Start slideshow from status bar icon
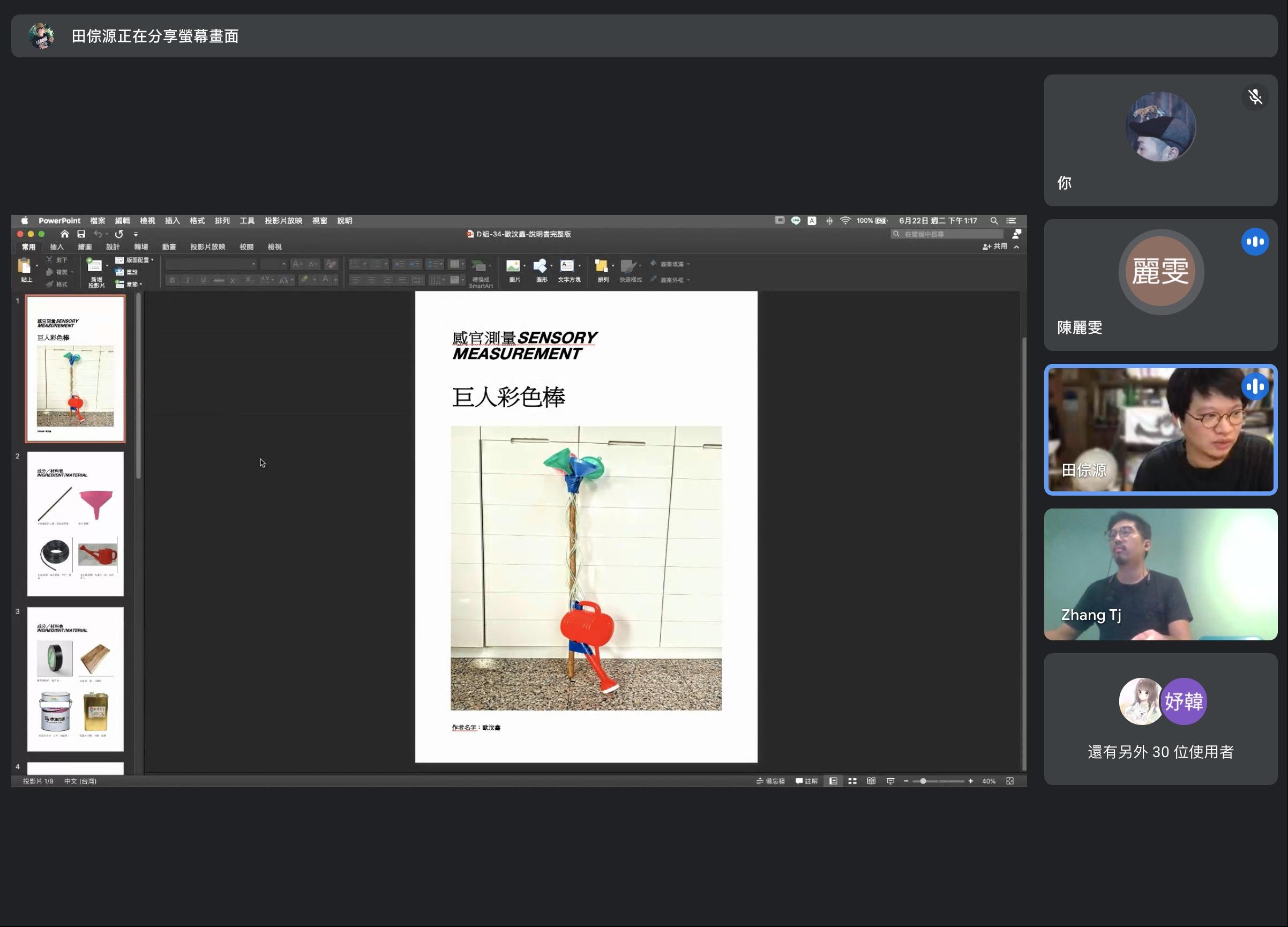Image resolution: width=1288 pixels, height=927 pixels. pyautogui.click(x=890, y=781)
